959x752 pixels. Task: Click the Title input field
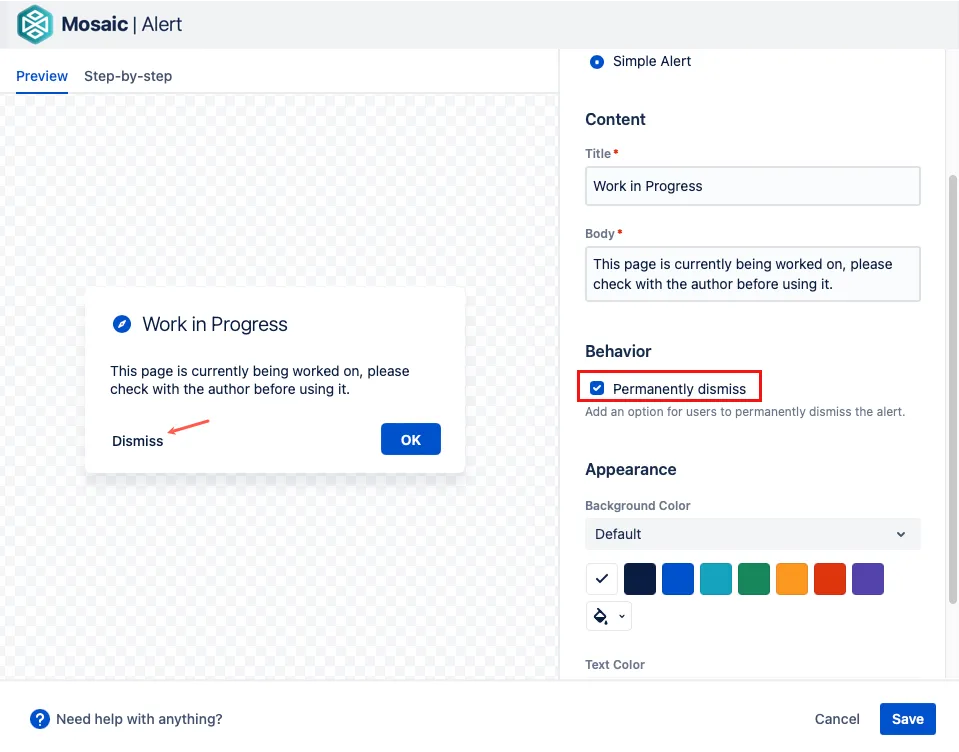click(x=752, y=186)
